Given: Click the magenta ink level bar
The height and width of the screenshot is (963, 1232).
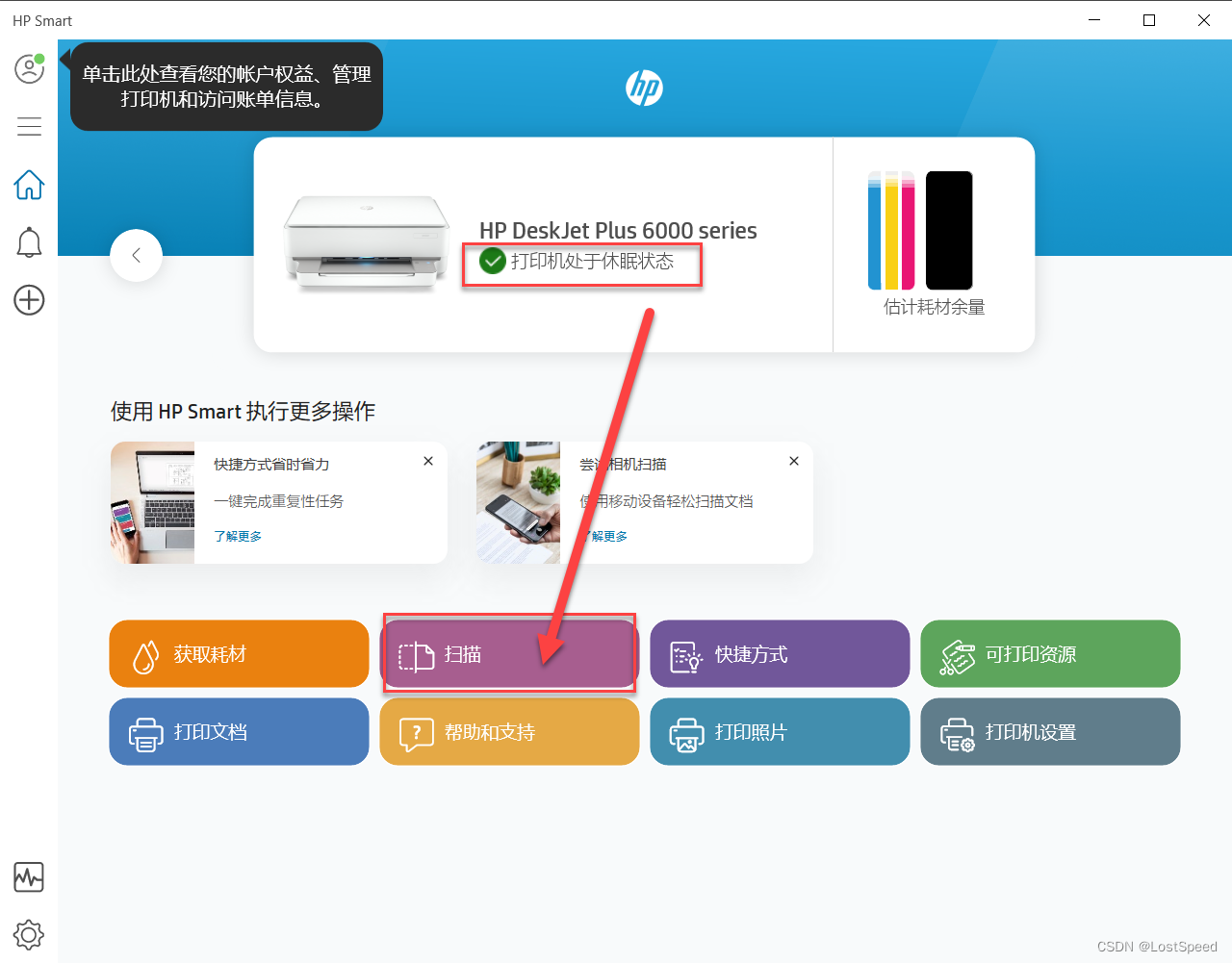Looking at the screenshot, I should pos(908,231).
